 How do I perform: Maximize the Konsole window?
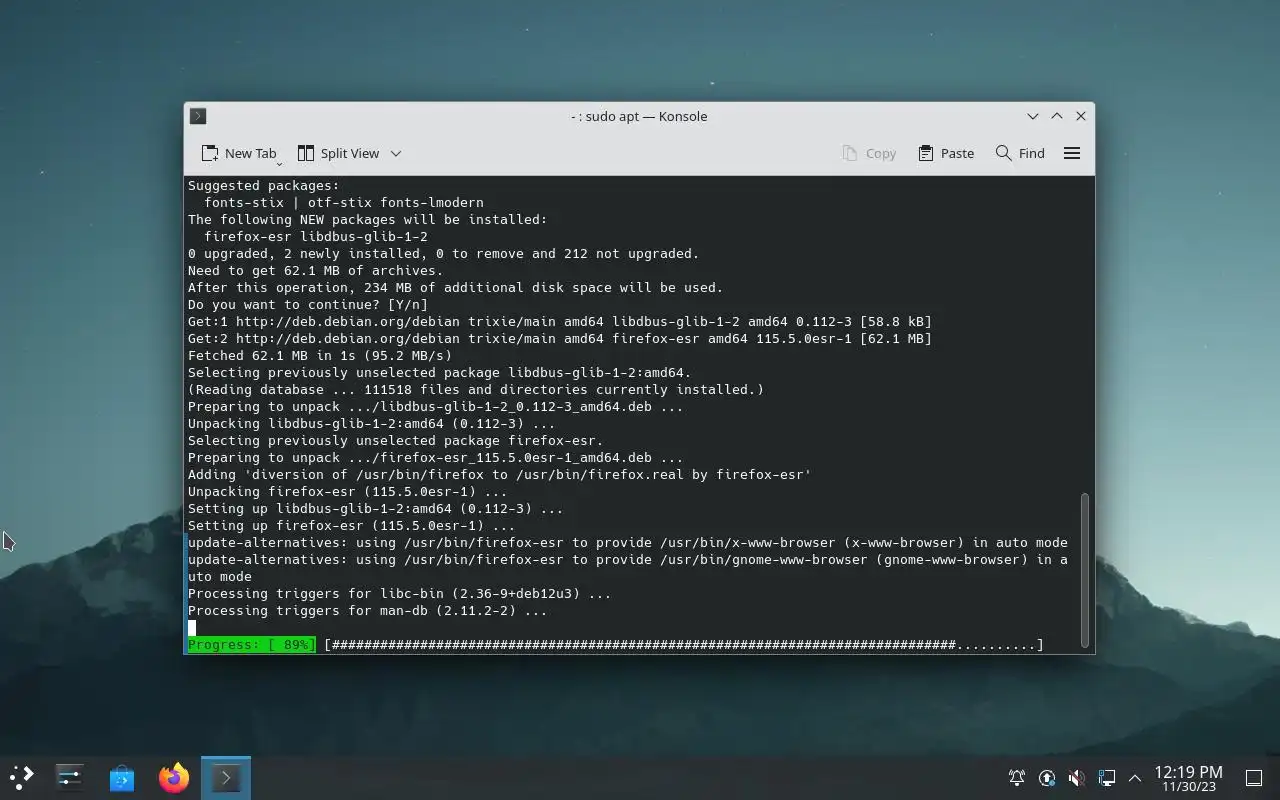pos(1057,116)
